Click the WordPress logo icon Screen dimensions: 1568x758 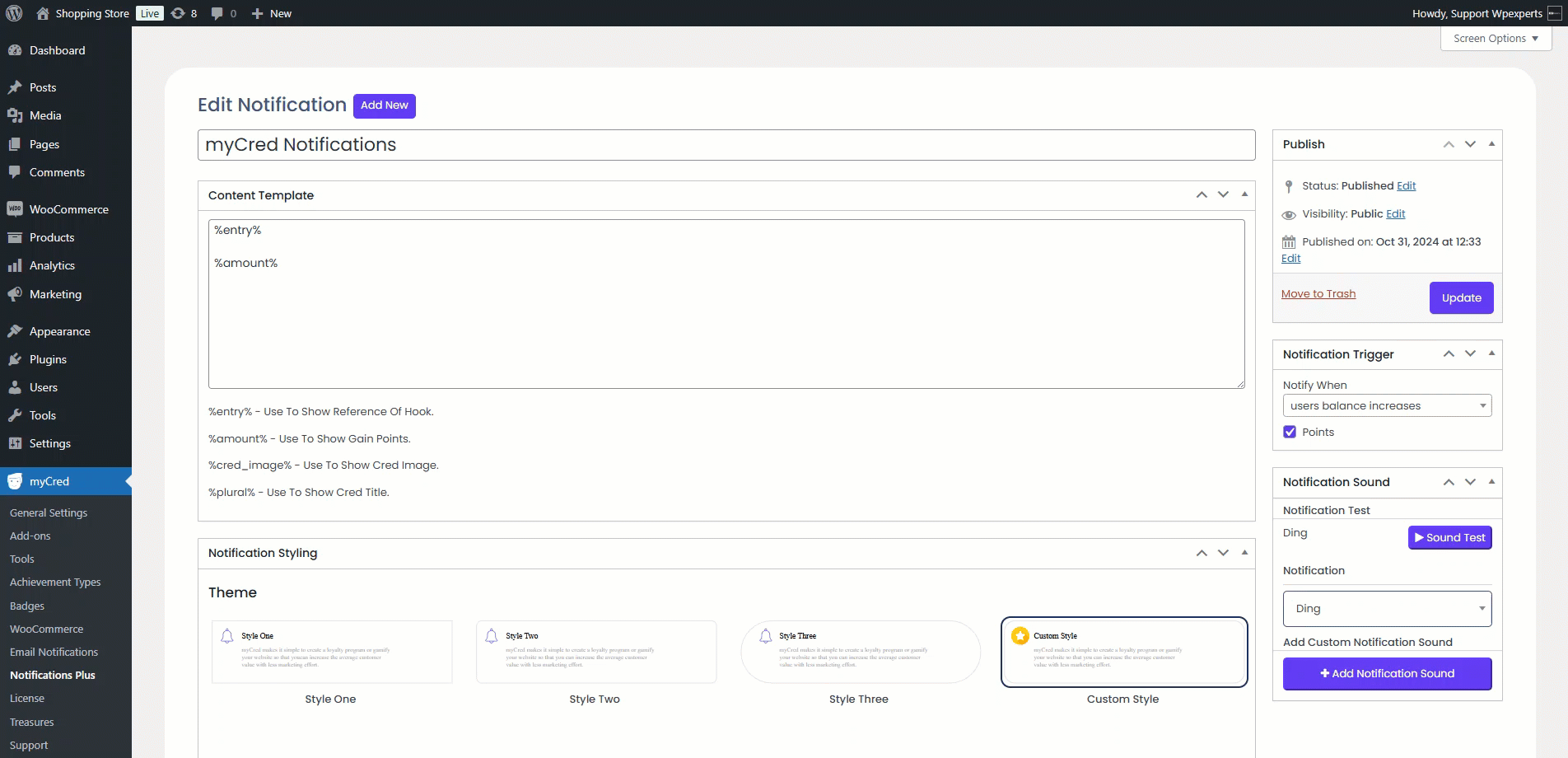point(14,13)
